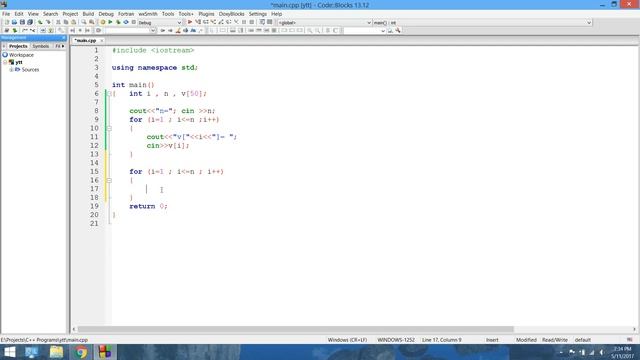Click the New file toolbar icon
Viewport: 640px width, 360px height.
(x=7, y=22)
